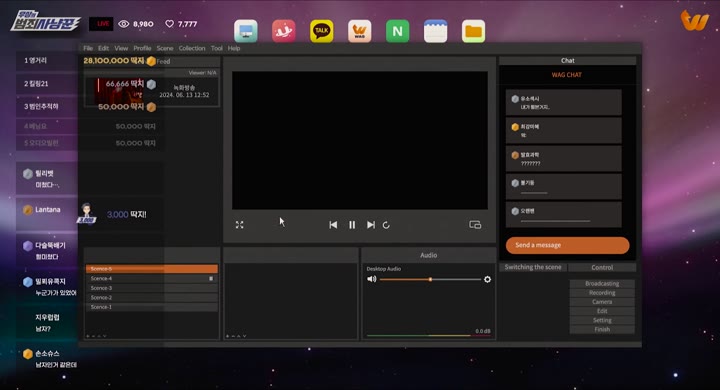Mute the Desktop Audio speaker icon
The image size is (720, 390).
pyautogui.click(x=371, y=279)
